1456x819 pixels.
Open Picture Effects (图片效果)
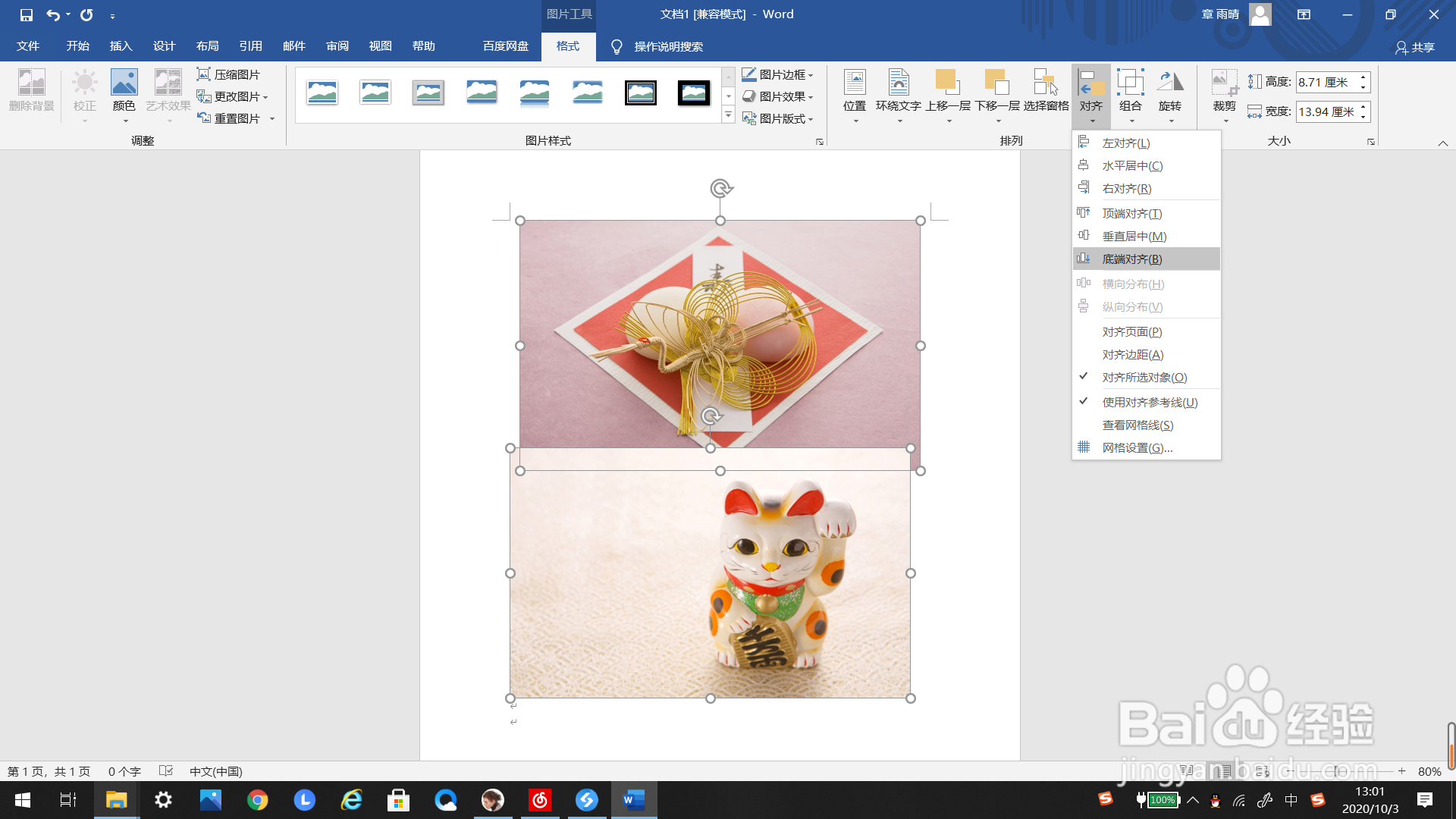click(x=777, y=96)
